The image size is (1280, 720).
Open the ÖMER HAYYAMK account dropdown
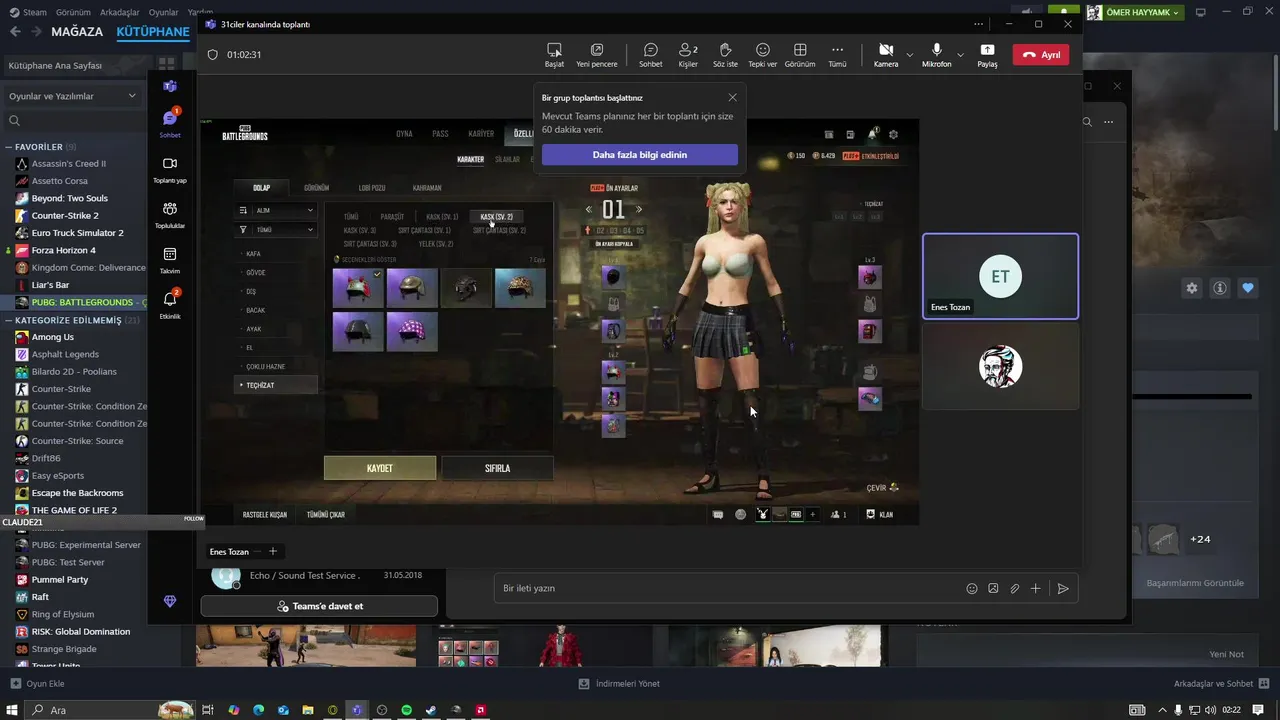pyautogui.click(x=1134, y=12)
